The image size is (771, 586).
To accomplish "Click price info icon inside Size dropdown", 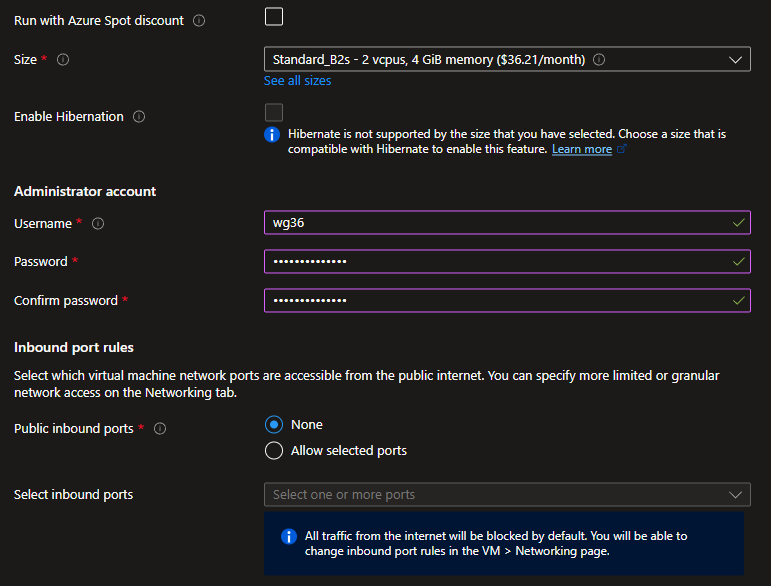I will pyautogui.click(x=599, y=60).
